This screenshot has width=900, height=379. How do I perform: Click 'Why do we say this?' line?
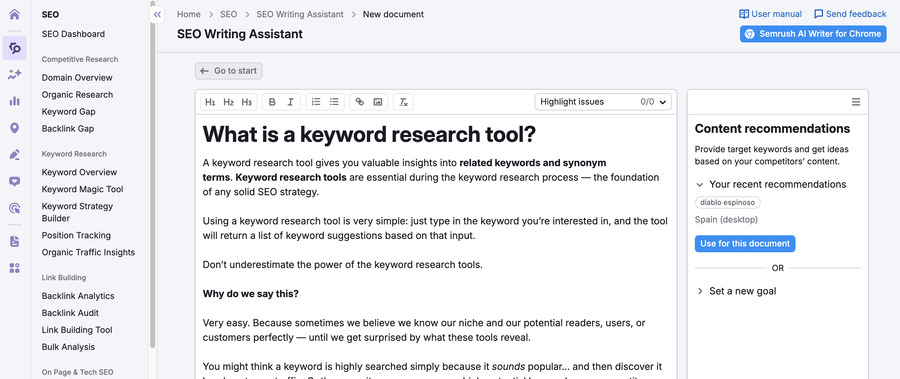coord(251,294)
